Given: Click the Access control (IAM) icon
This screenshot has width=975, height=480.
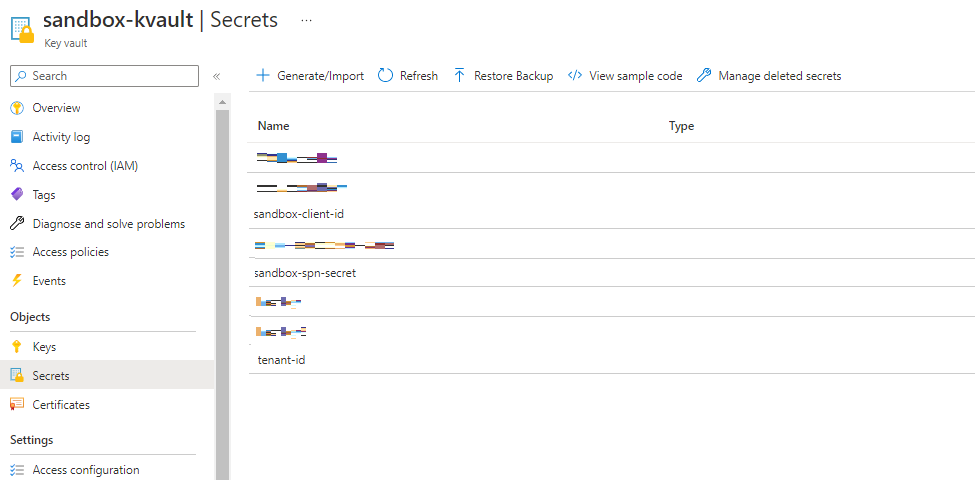Looking at the screenshot, I should (x=17, y=166).
